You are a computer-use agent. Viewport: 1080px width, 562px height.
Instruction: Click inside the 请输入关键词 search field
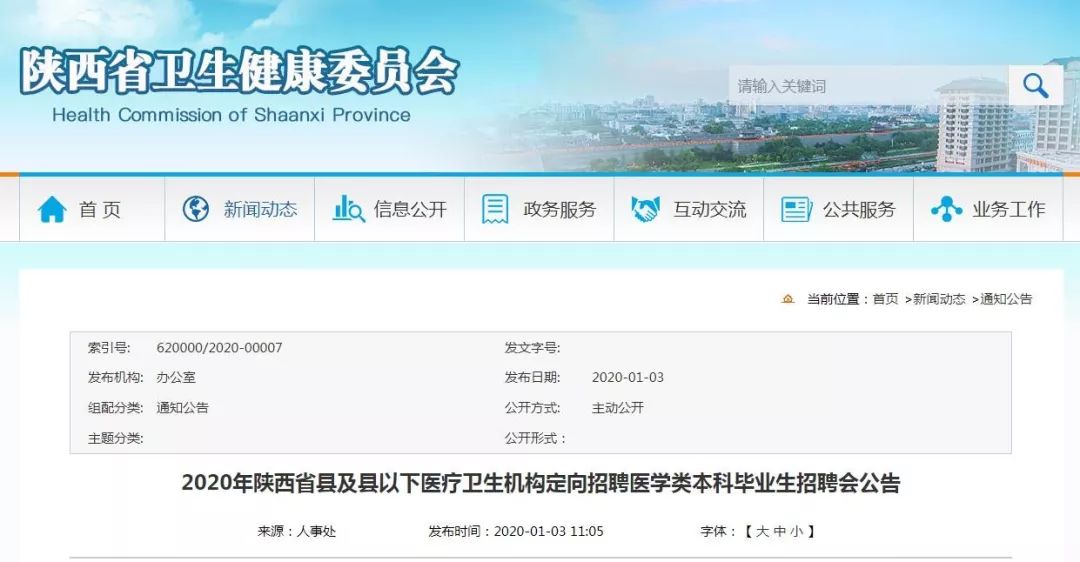[x=869, y=86]
